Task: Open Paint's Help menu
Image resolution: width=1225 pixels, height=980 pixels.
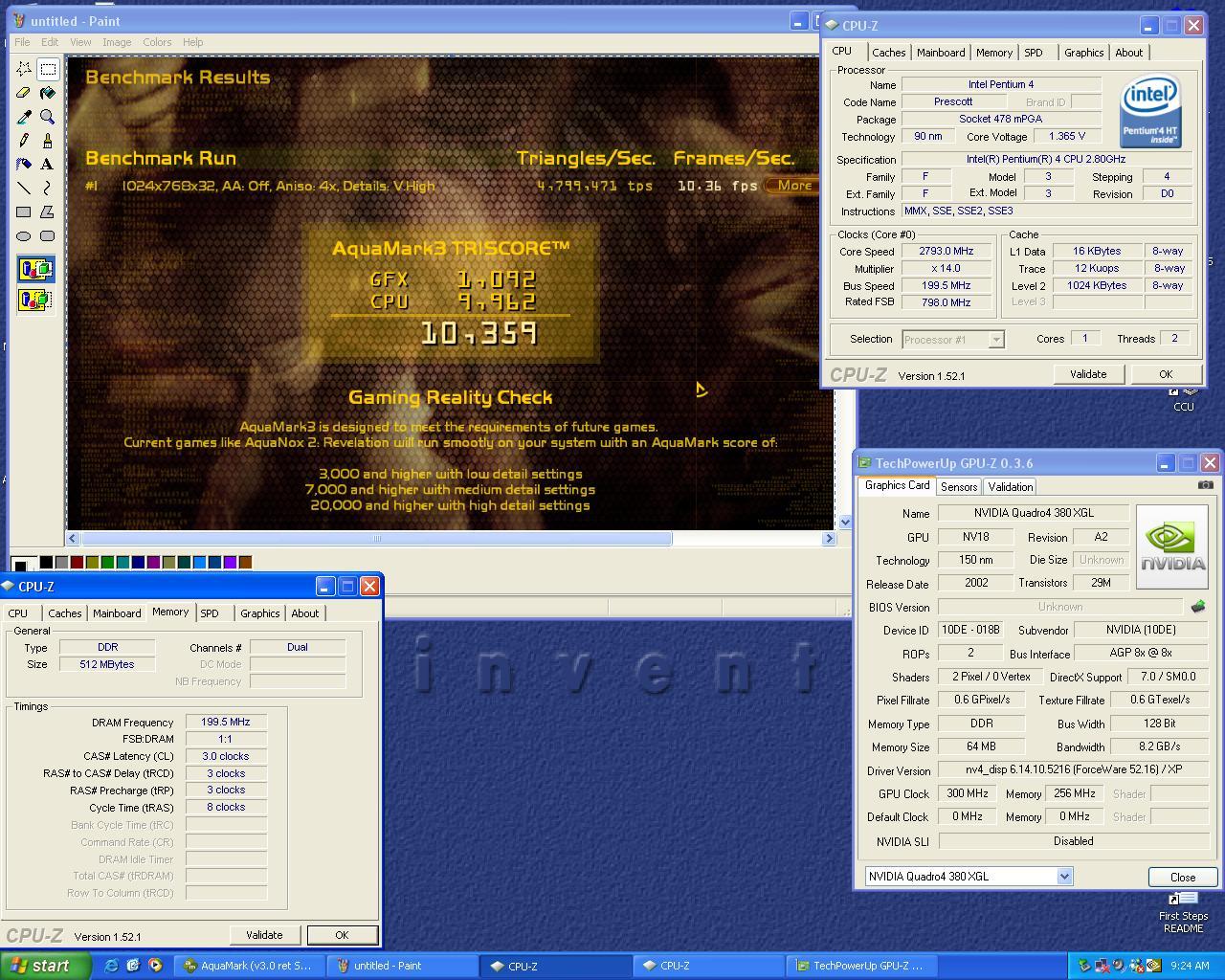Action: pyautogui.click(x=192, y=42)
